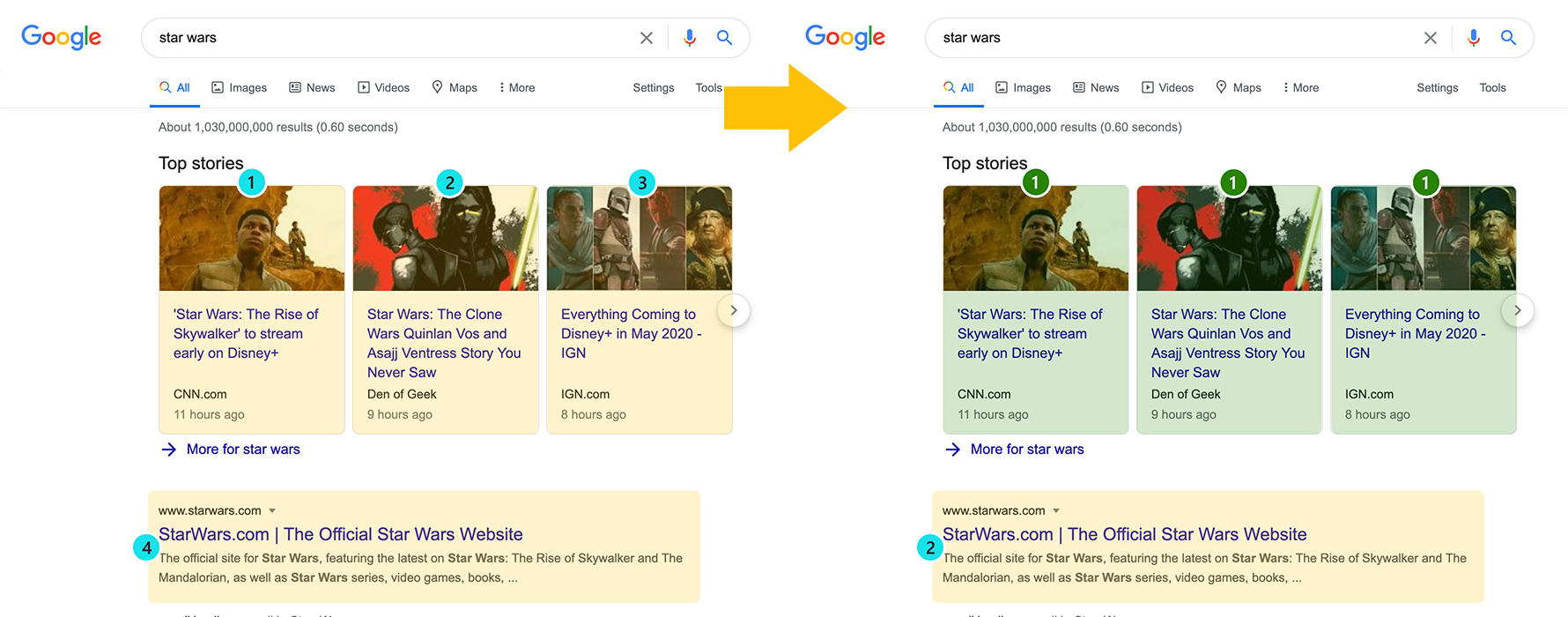The width and height of the screenshot is (1568, 617).
Task: Click the magnifier search button on right page
Action: click(x=1509, y=38)
